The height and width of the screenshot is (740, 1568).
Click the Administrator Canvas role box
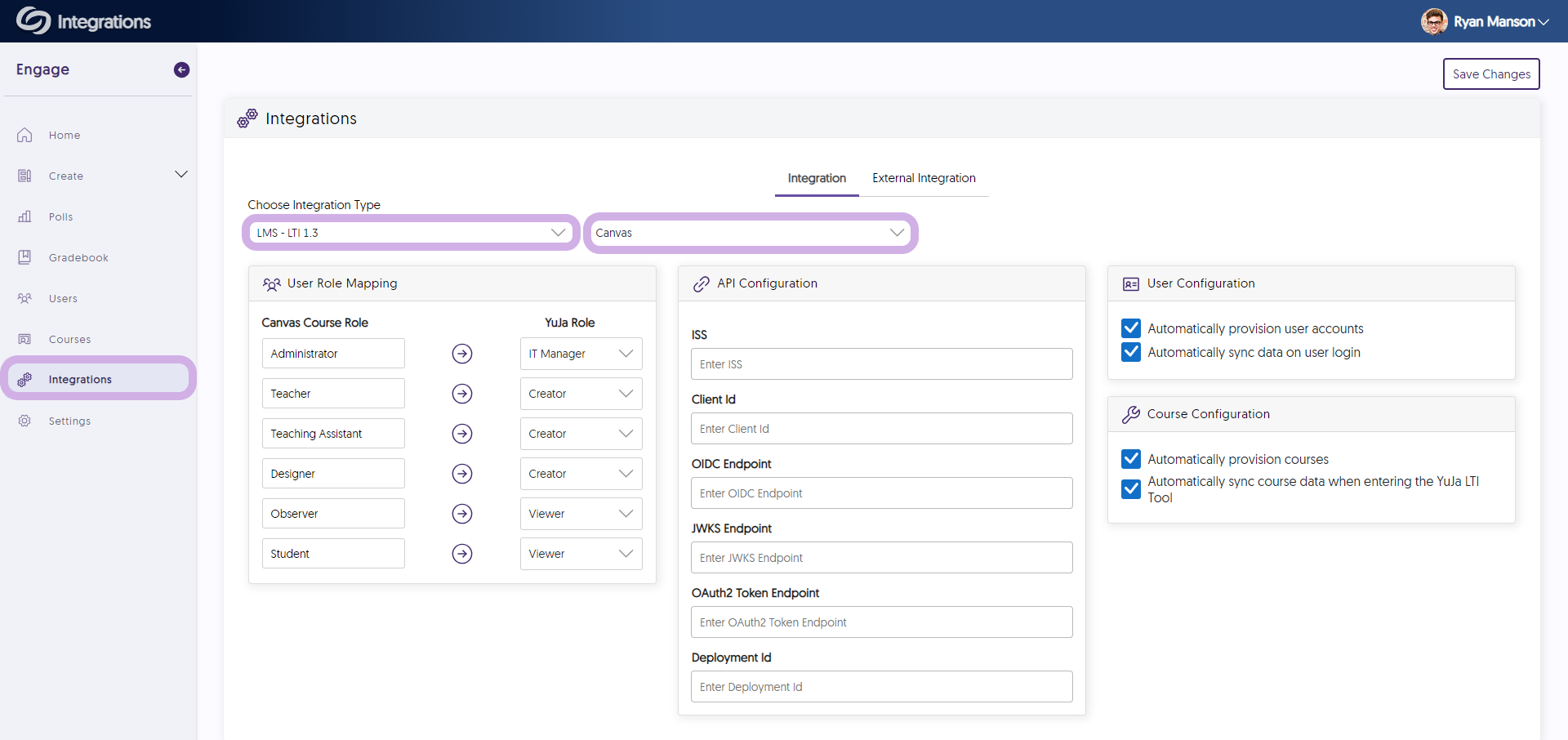[x=333, y=354]
